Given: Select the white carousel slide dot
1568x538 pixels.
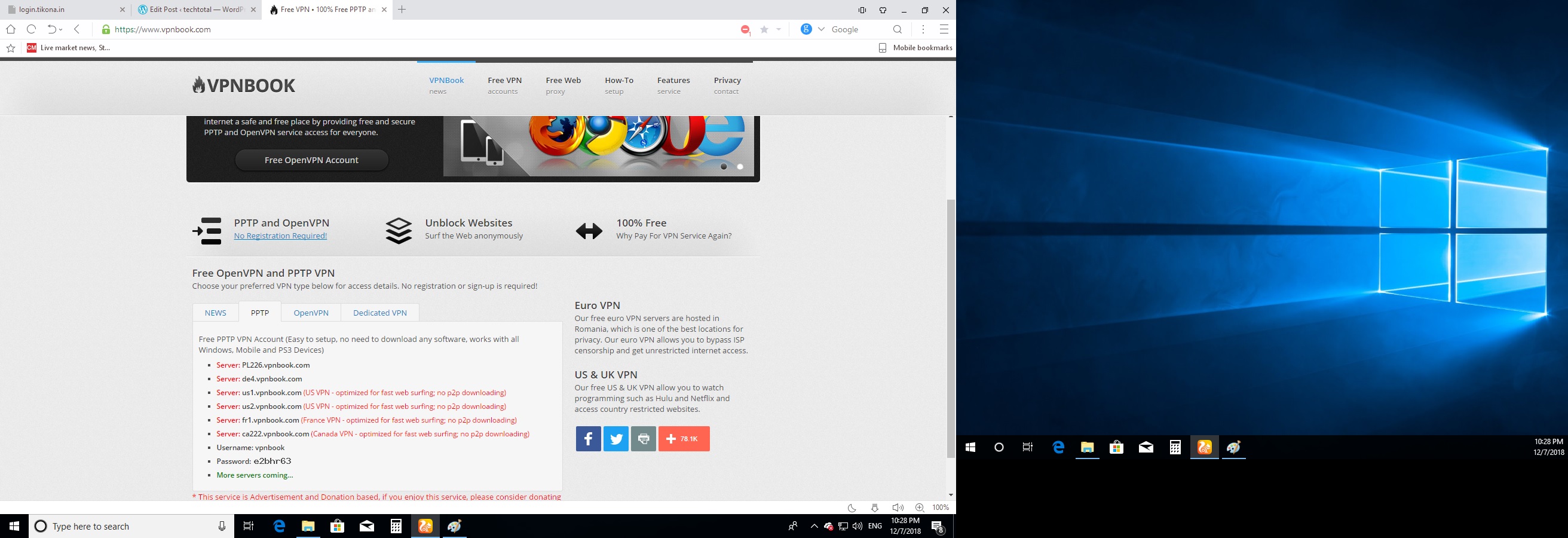Looking at the screenshot, I should [x=740, y=166].
